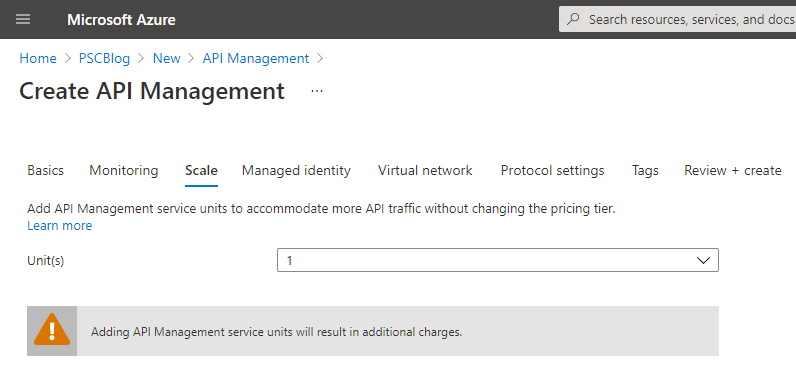Open the hamburger portal menu

click(x=23, y=19)
